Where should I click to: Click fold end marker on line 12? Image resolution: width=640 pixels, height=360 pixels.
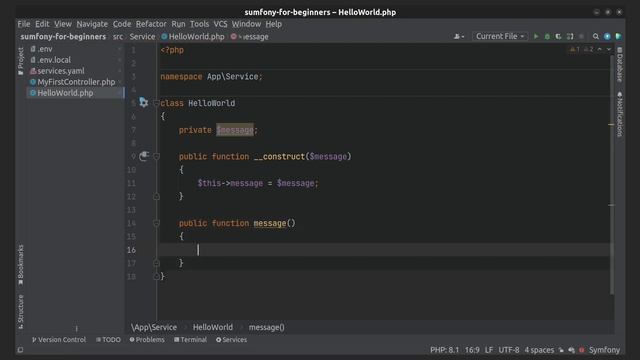pyautogui.click(x=156, y=196)
